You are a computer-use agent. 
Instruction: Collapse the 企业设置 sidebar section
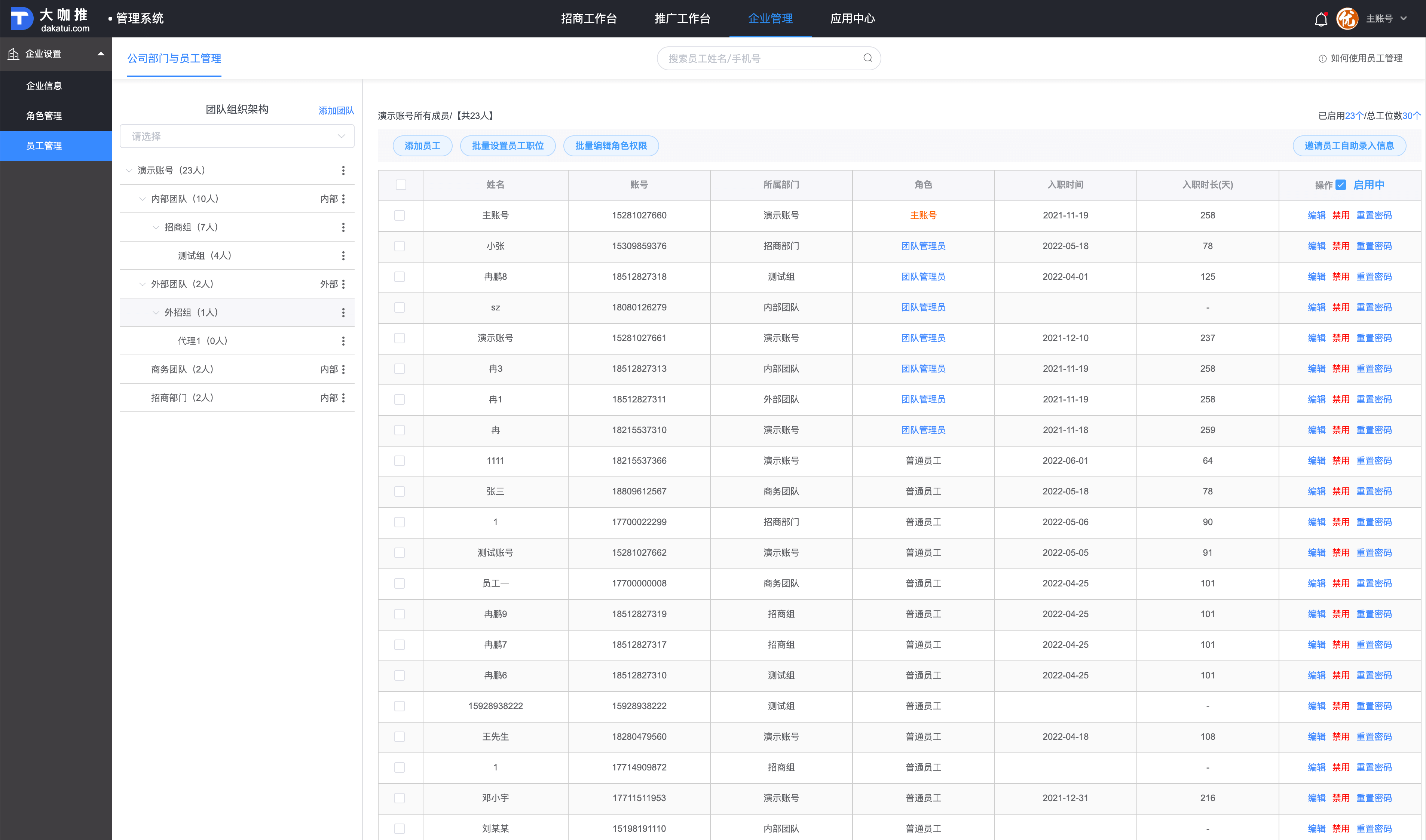point(101,54)
